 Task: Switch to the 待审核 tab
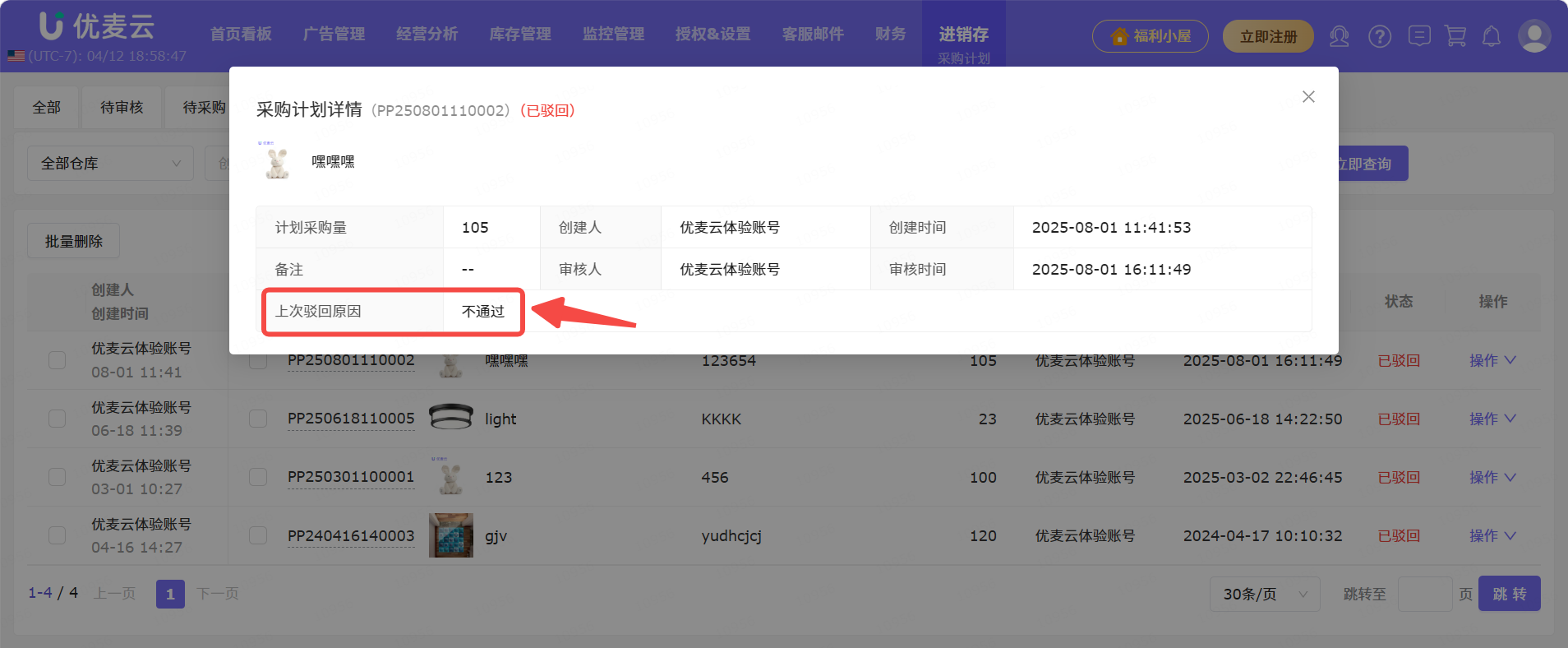122,108
